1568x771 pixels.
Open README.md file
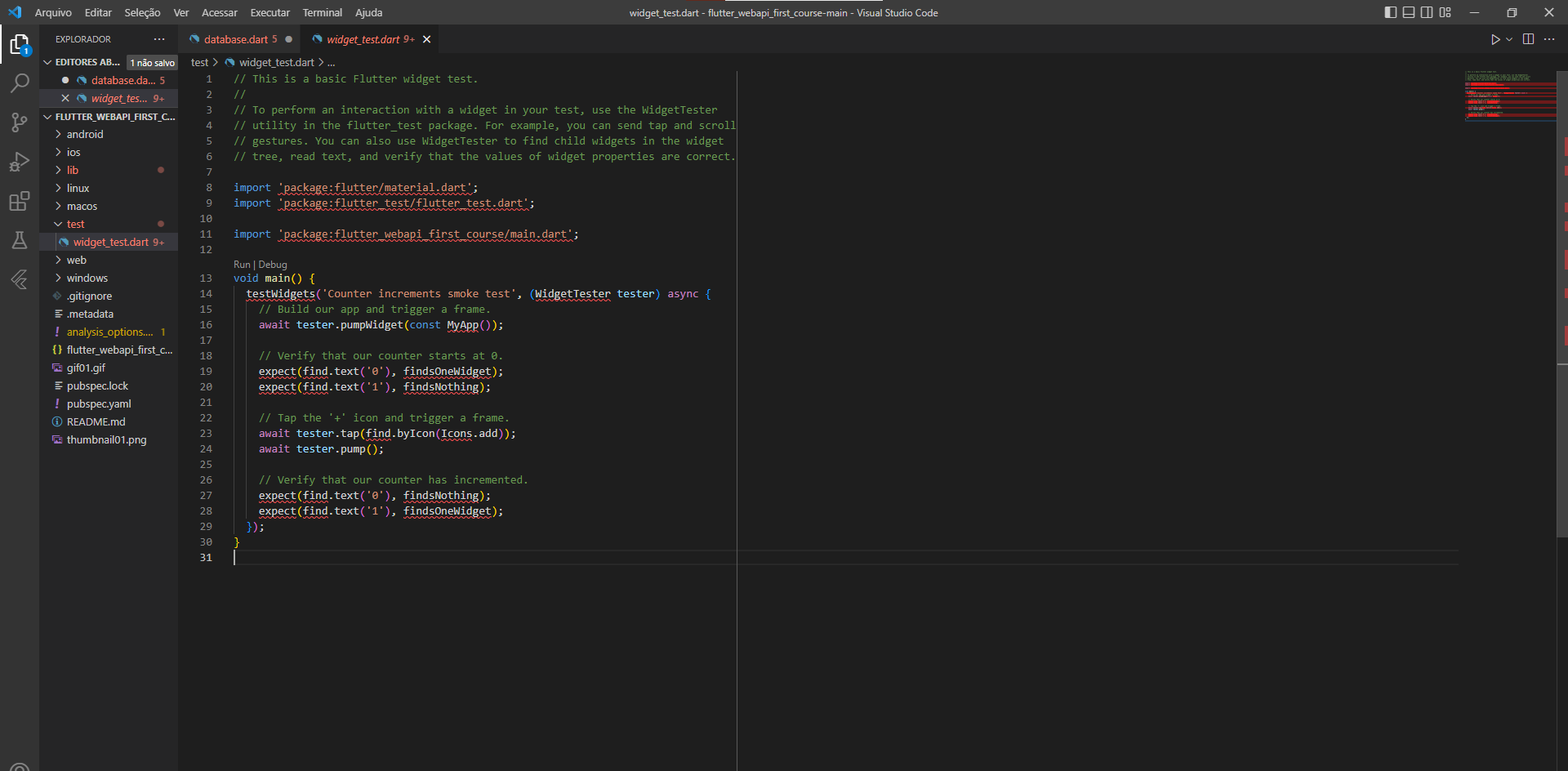(109, 421)
